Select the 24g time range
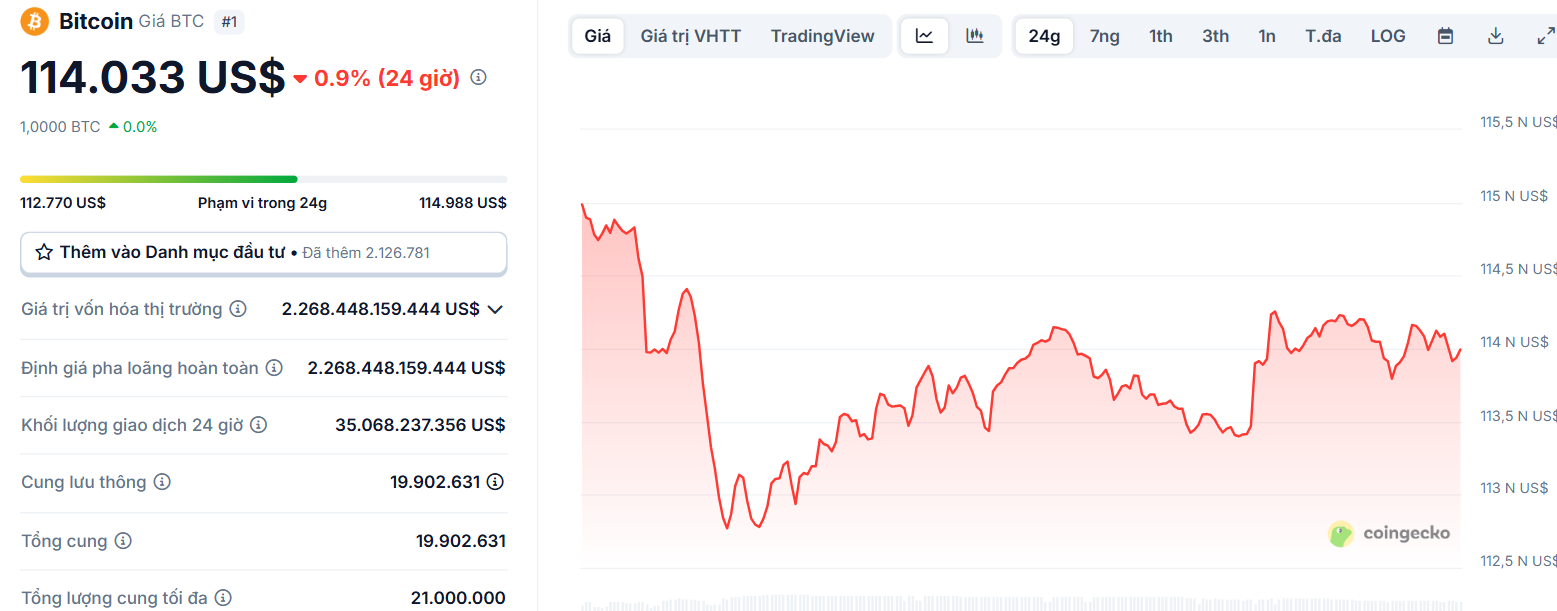This screenshot has height=611, width=1557. point(1044,36)
